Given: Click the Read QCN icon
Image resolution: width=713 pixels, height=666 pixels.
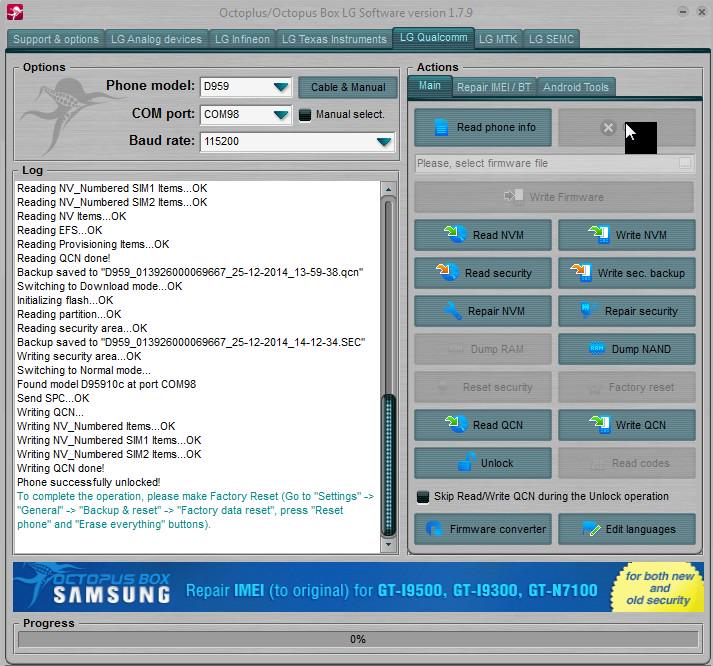Looking at the screenshot, I should pos(456,424).
